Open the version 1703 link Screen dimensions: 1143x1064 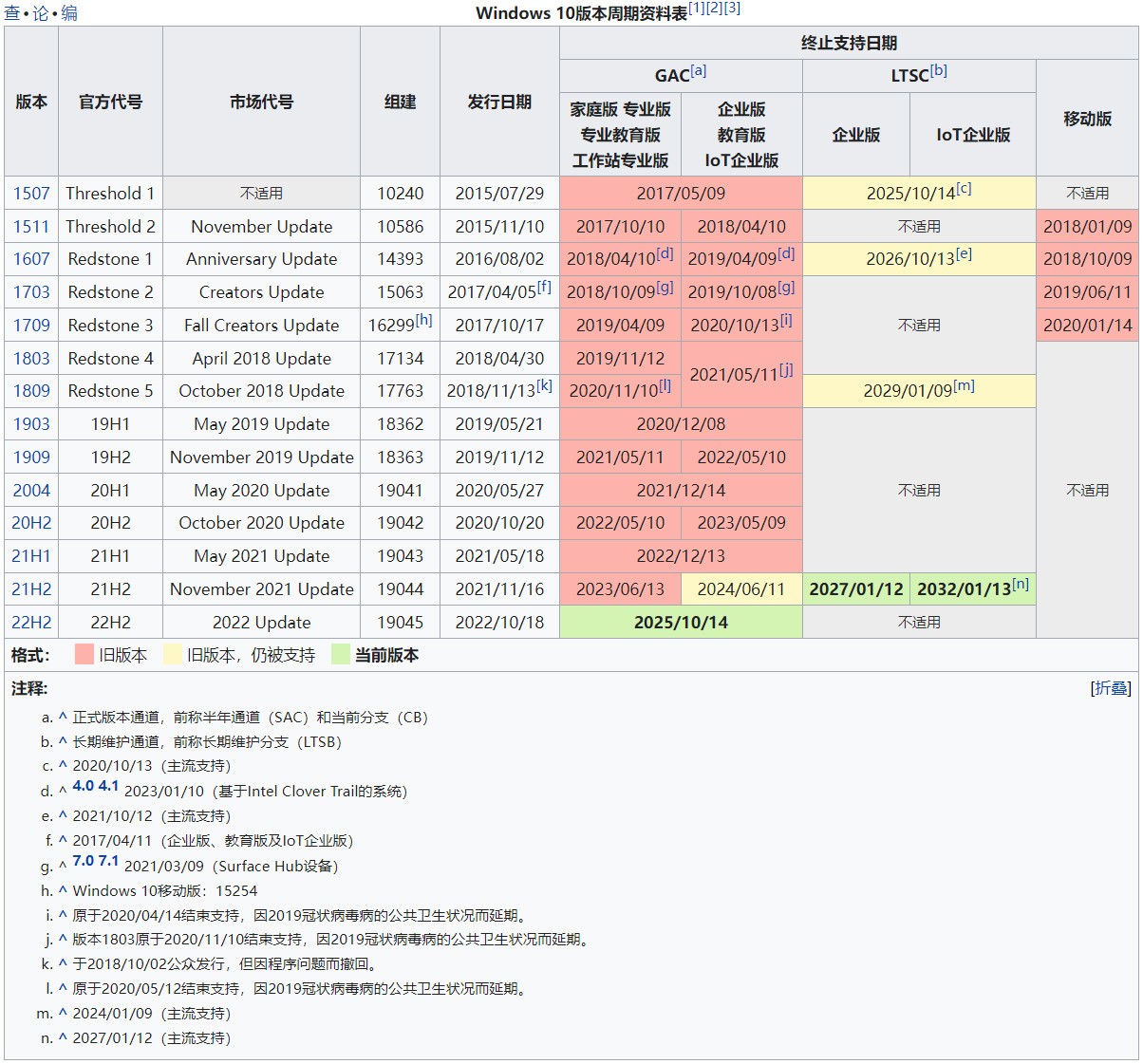tap(31, 292)
